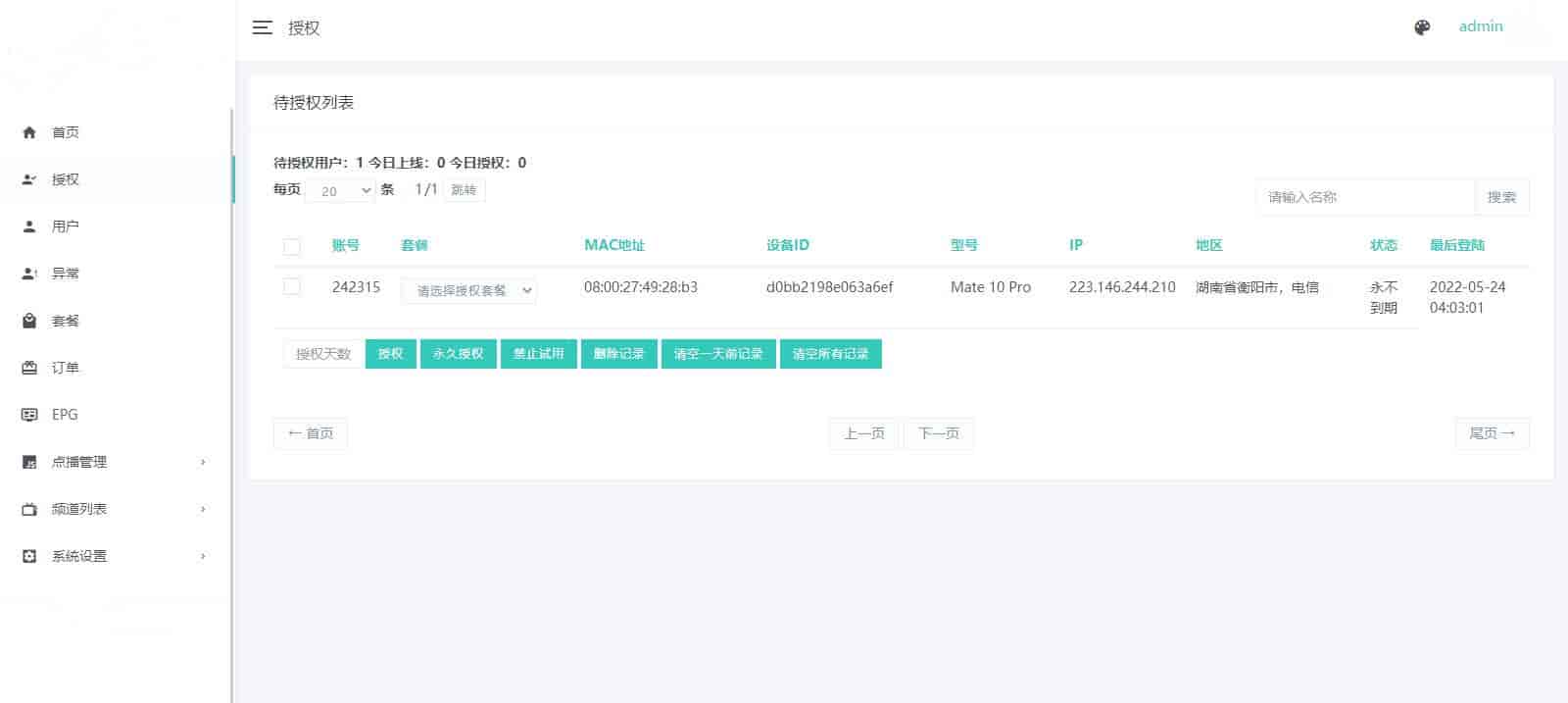This screenshot has height=703, width=1568.
Task: Click the 点播管理 sidebar icon
Action: pyautogui.click(x=29, y=462)
